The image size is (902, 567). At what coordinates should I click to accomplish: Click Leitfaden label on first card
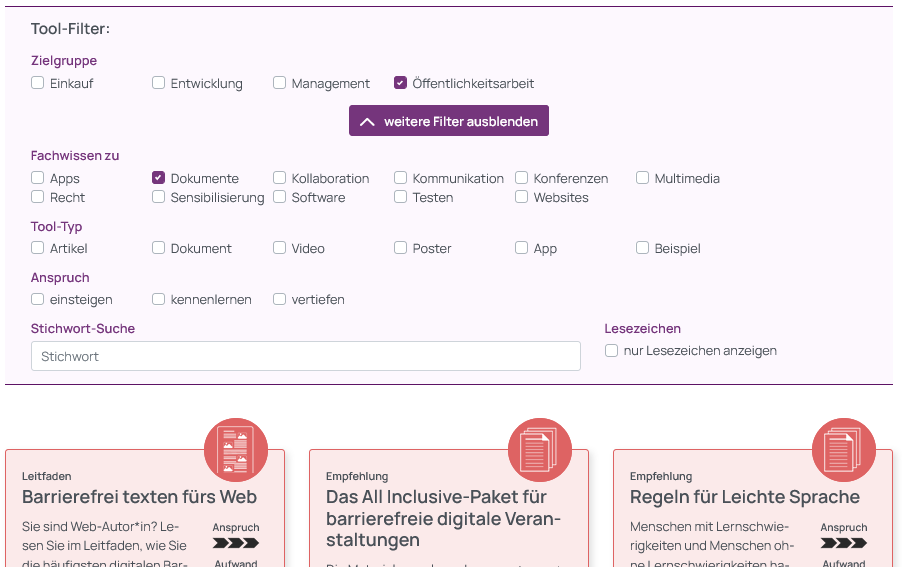pos(47,476)
